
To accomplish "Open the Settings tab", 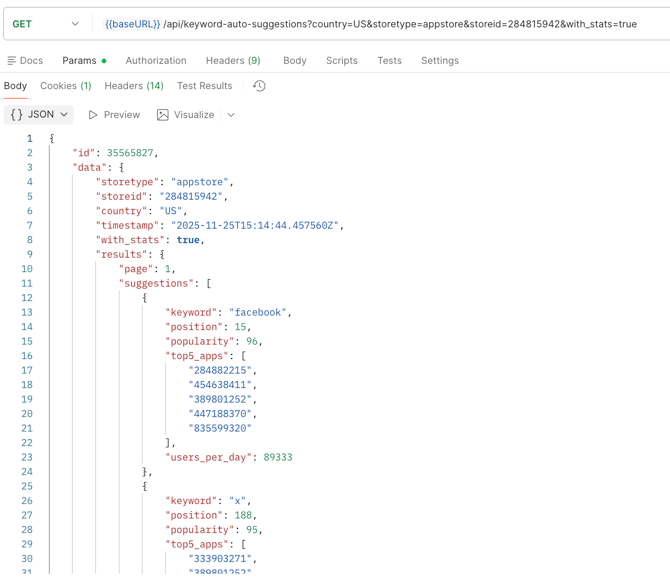I will coord(440,61).
